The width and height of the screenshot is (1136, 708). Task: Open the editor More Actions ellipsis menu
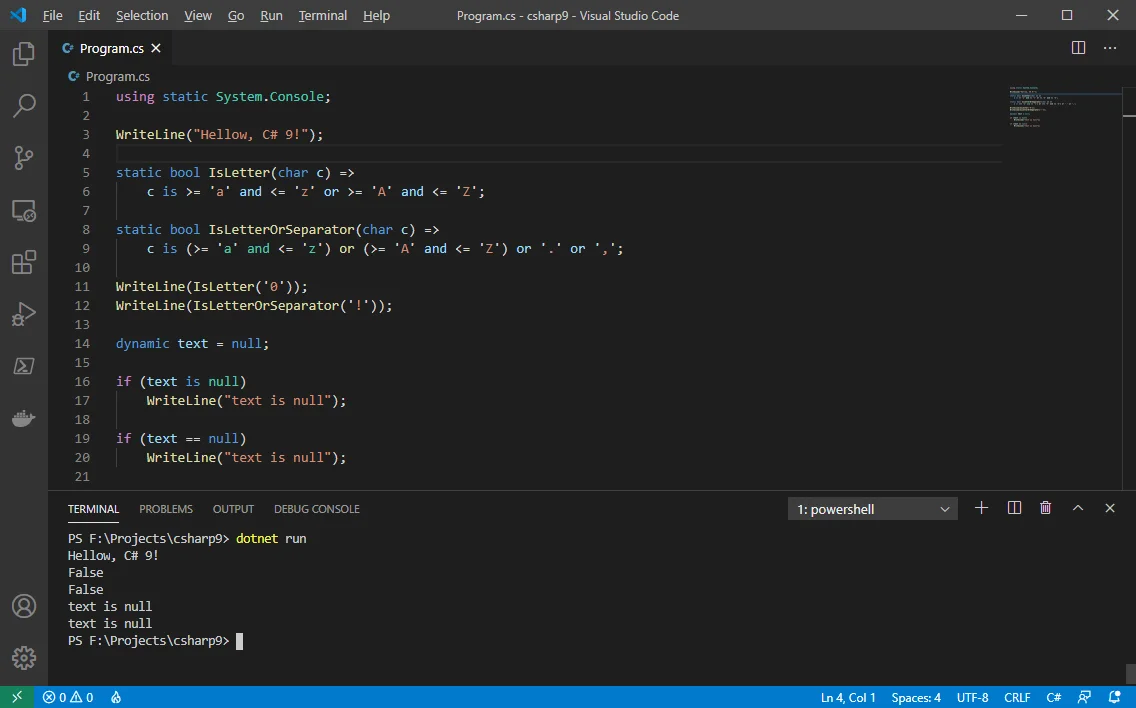click(x=1110, y=48)
